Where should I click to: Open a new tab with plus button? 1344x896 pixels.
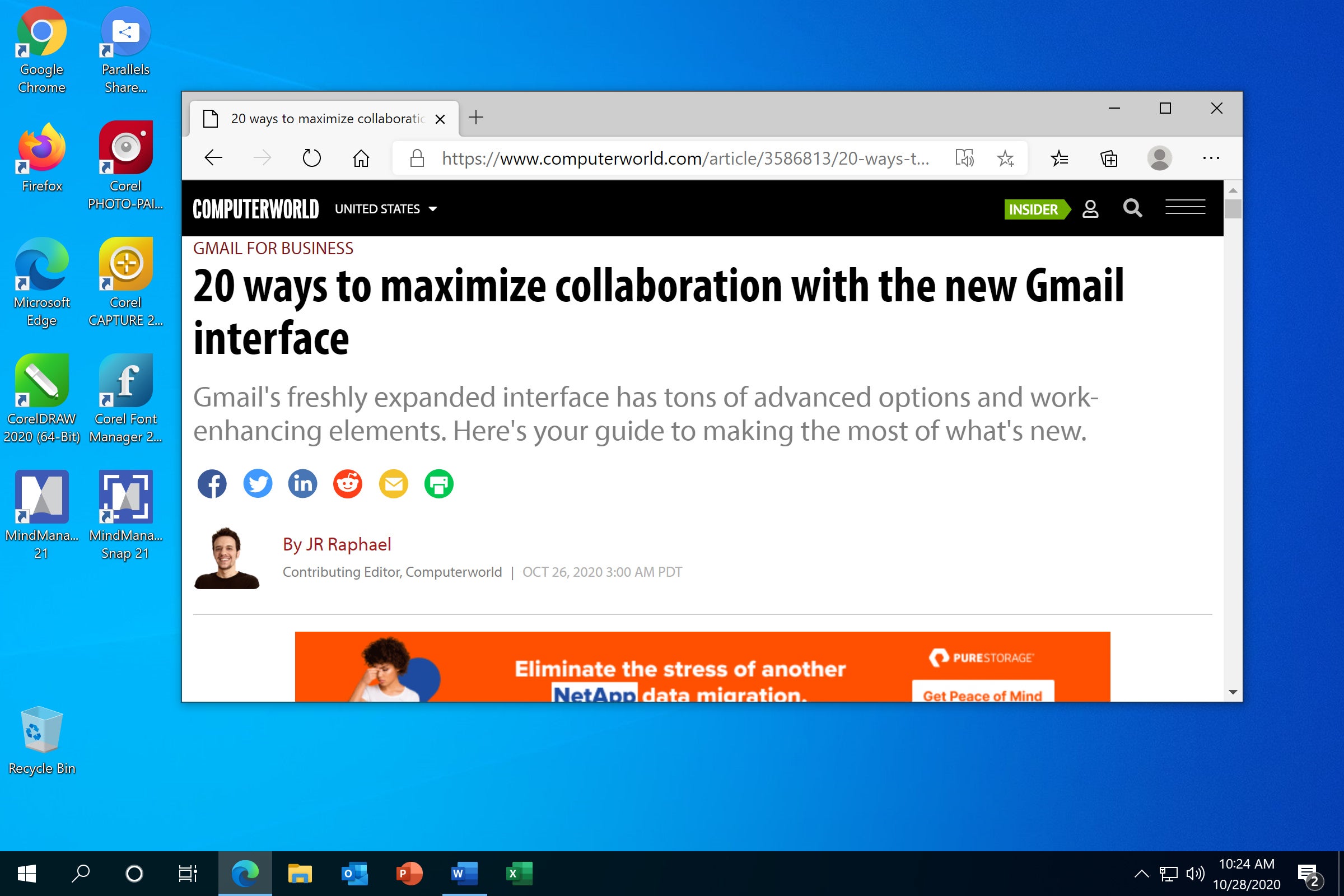(475, 118)
